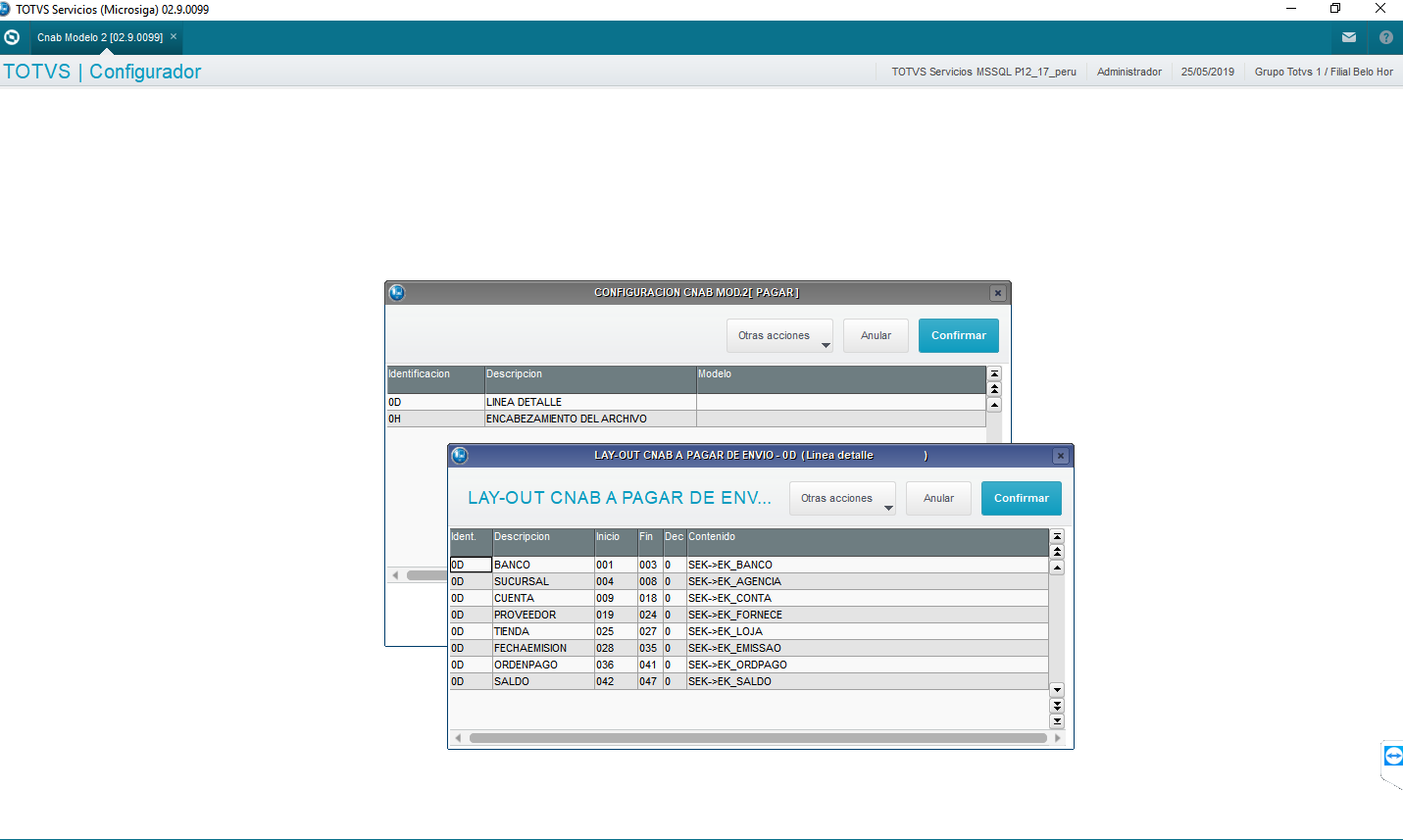Select the PROVEEDOR row
The height and width of the screenshot is (840, 1403).
(749, 615)
